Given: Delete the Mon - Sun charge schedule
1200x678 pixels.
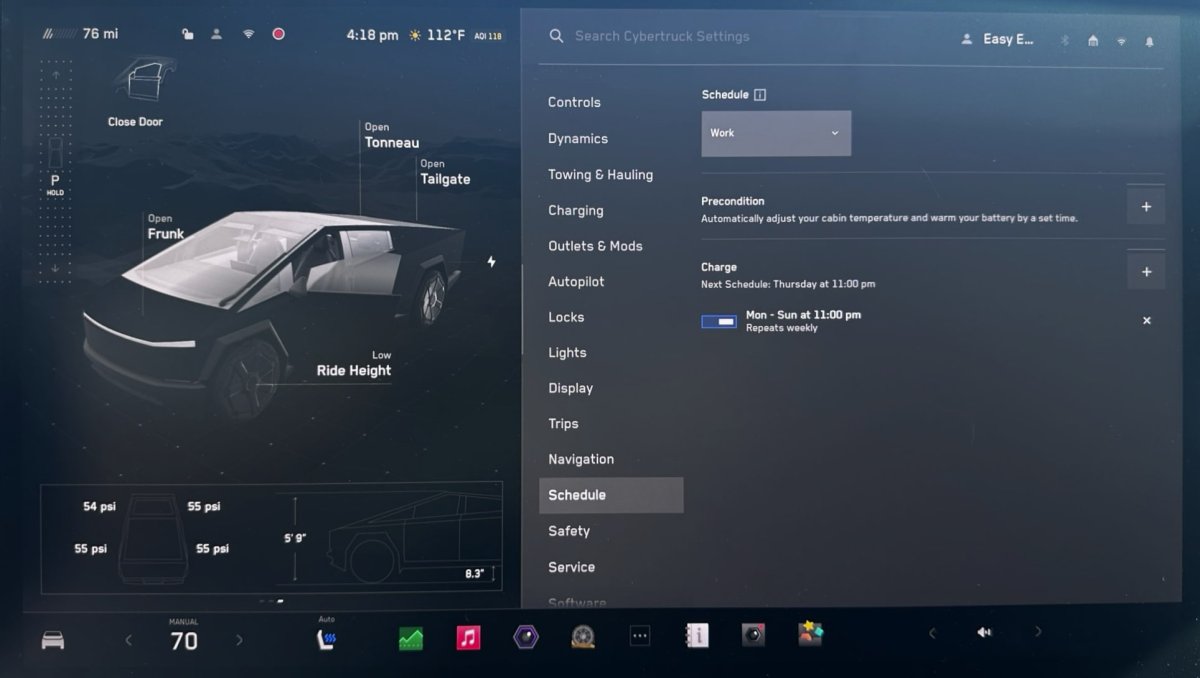Looking at the screenshot, I should tap(1147, 321).
